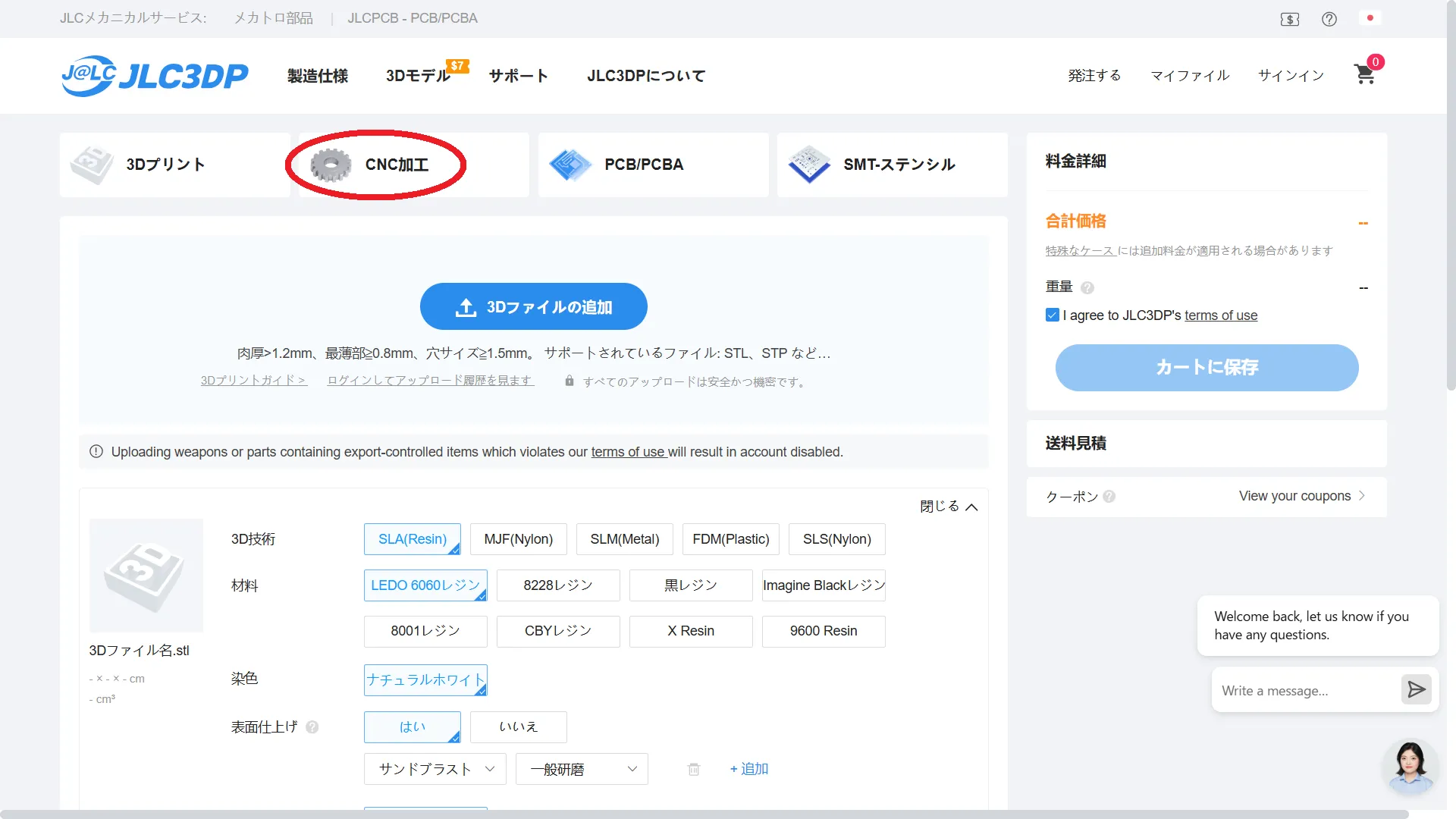Click 発注する in header
The height and width of the screenshot is (819, 1456).
pyautogui.click(x=1094, y=75)
